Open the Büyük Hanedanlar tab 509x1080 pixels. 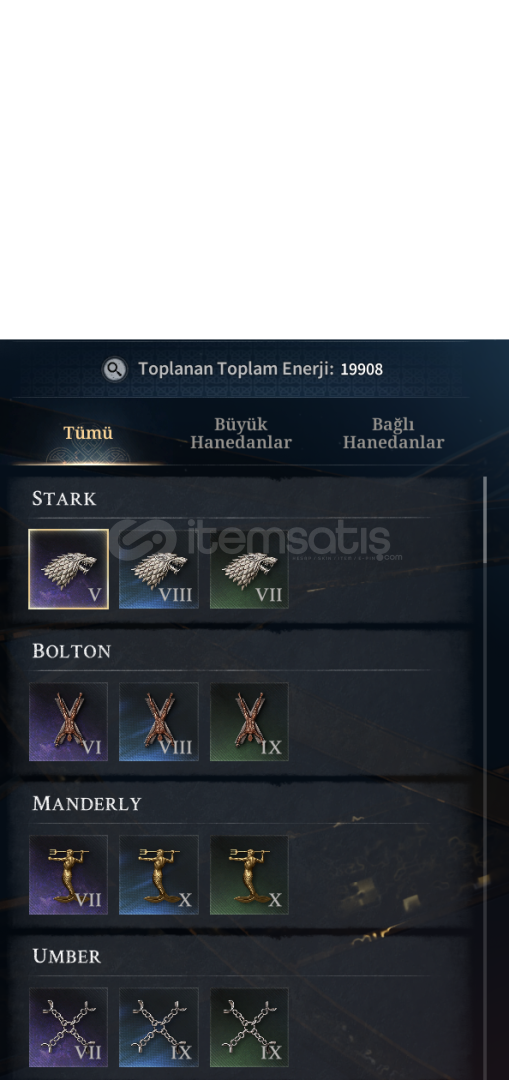click(240, 433)
